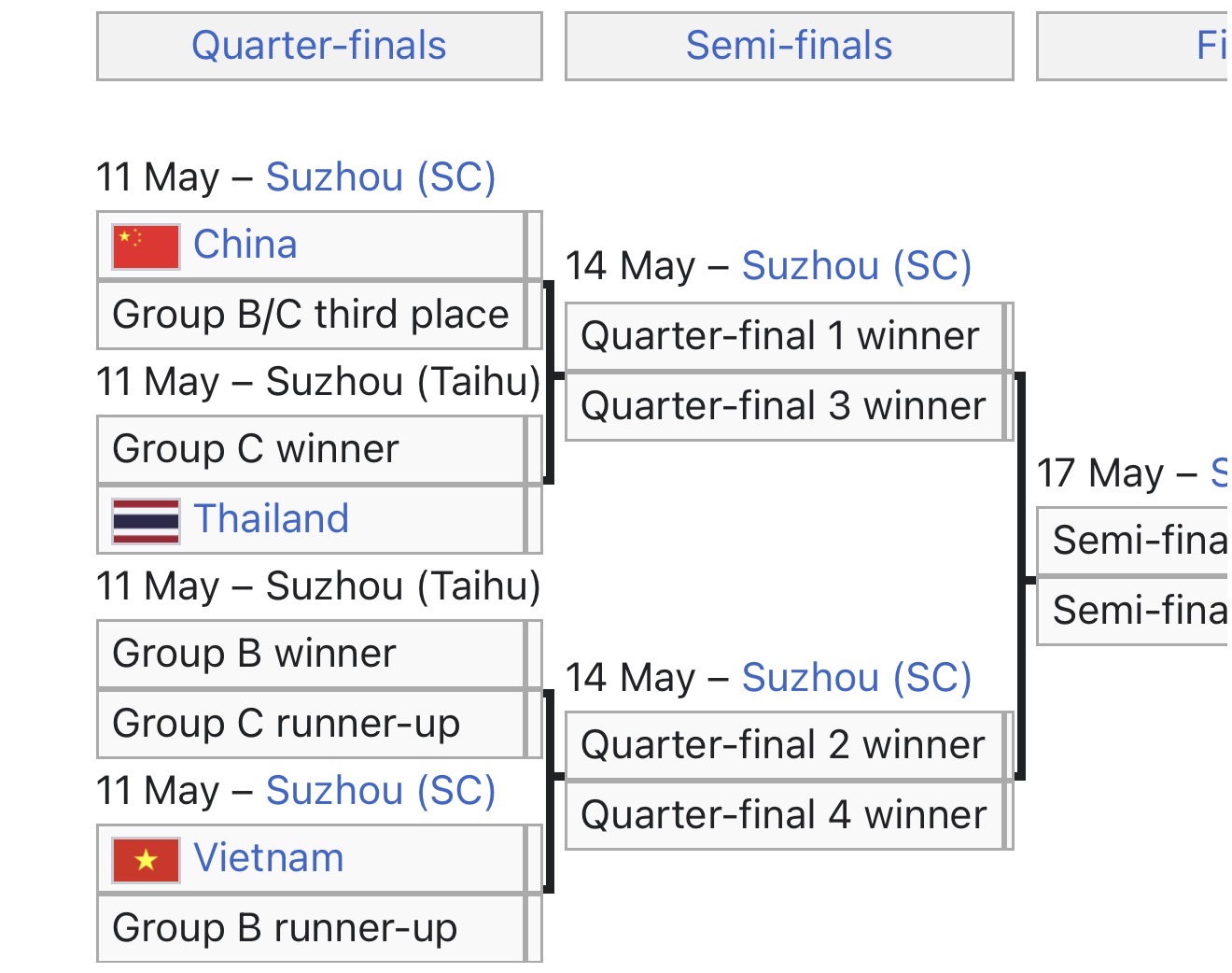
Task: Open the Vietnam team link
Action: (x=269, y=858)
